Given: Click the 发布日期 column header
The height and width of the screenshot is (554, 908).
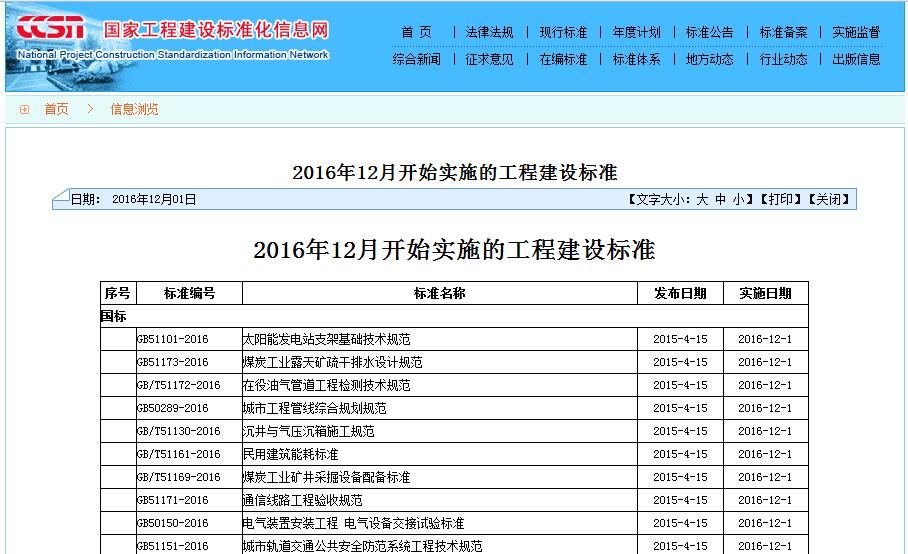Looking at the screenshot, I should pyautogui.click(x=680, y=293).
